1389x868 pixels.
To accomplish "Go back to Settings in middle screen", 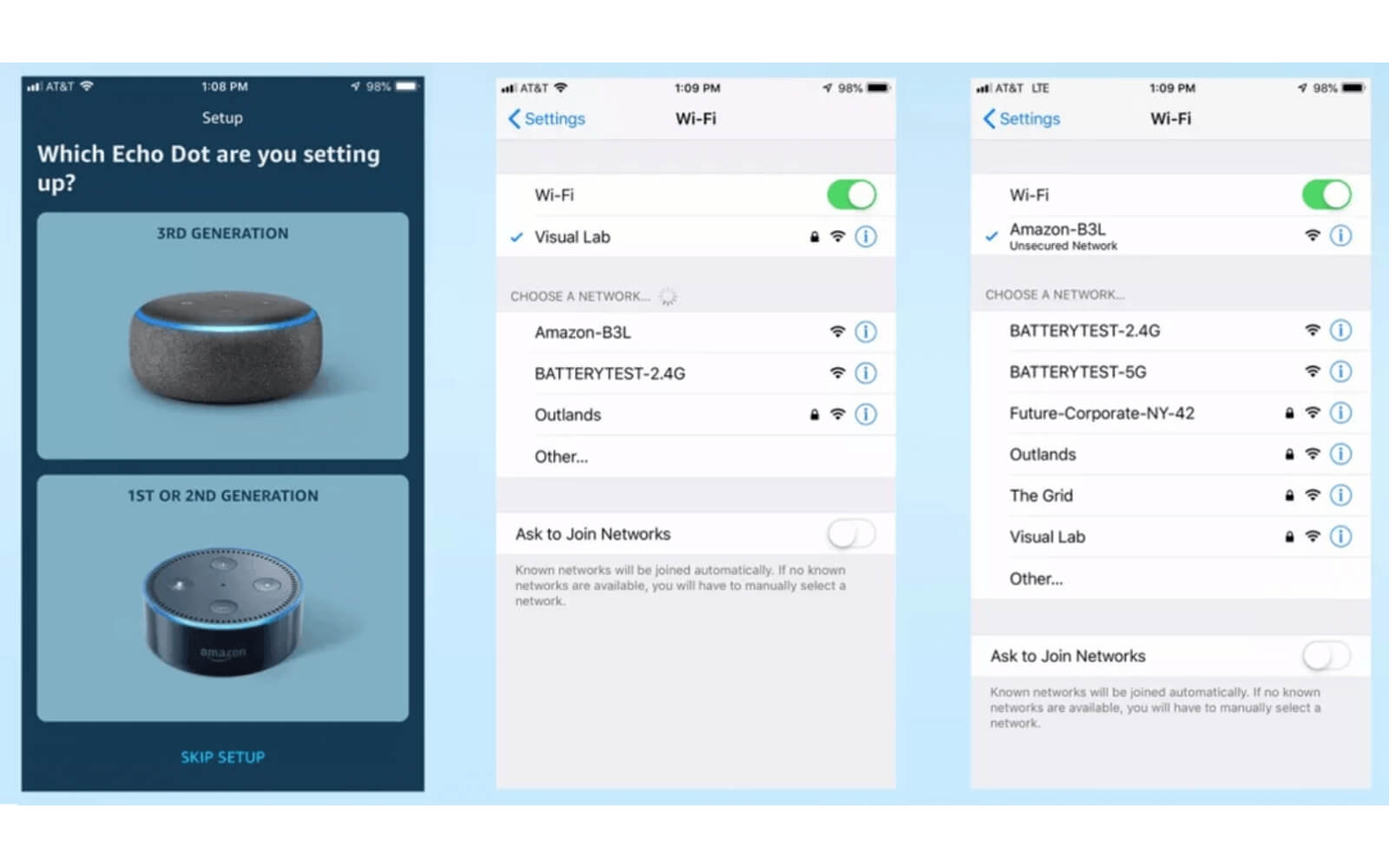I will pyautogui.click(x=547, y=119).
